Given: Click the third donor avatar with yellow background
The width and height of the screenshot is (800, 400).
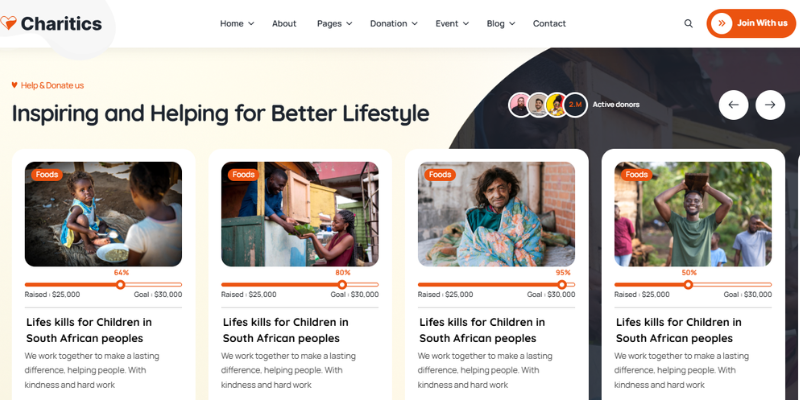Looking at the screenshot, I should coord(557,105).
